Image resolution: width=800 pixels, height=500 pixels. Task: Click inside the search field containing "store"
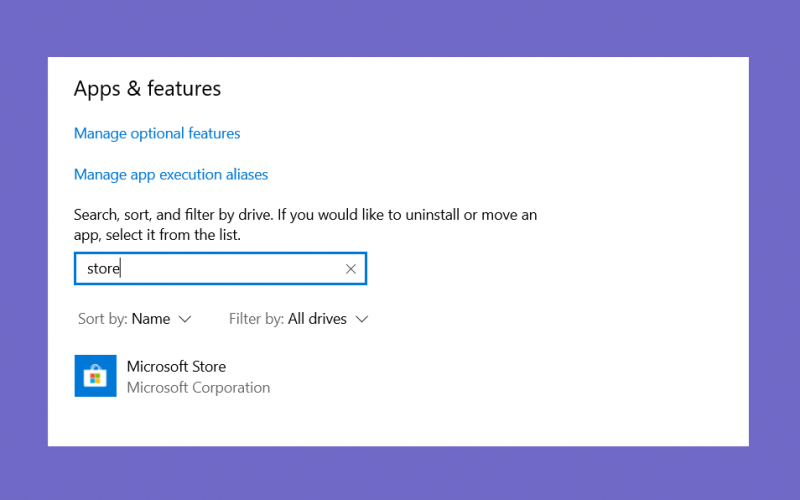point(220,268)
